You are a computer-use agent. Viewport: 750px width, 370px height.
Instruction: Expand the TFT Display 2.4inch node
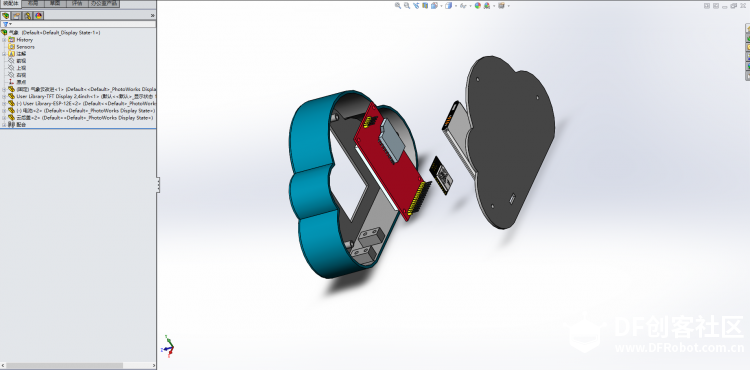click(4, 96)
